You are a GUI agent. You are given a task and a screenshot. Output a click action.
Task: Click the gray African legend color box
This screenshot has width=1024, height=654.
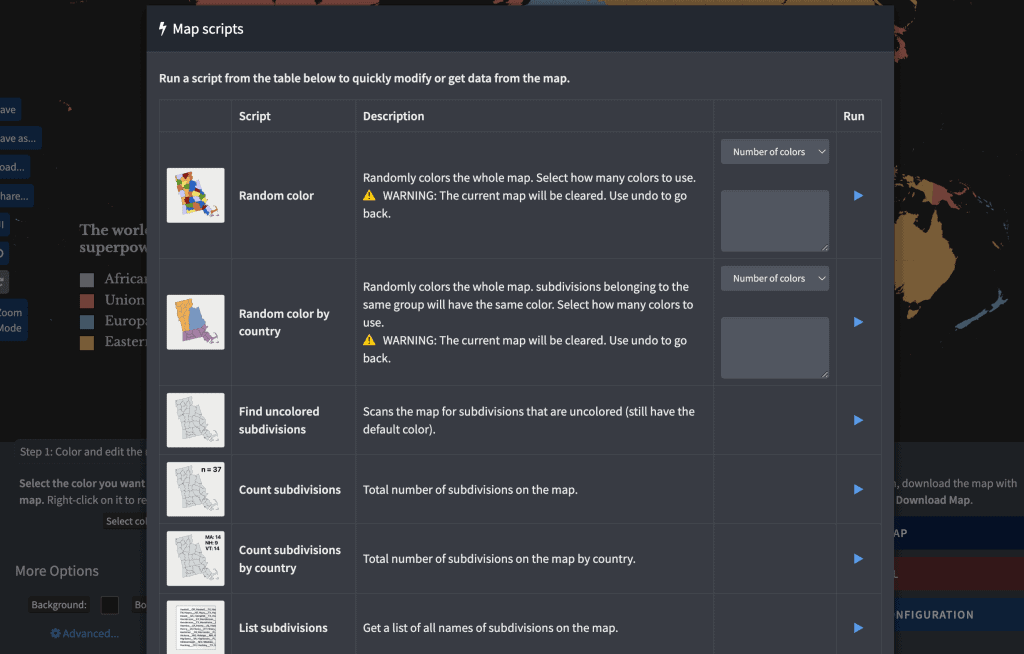[x=87, y=280]
